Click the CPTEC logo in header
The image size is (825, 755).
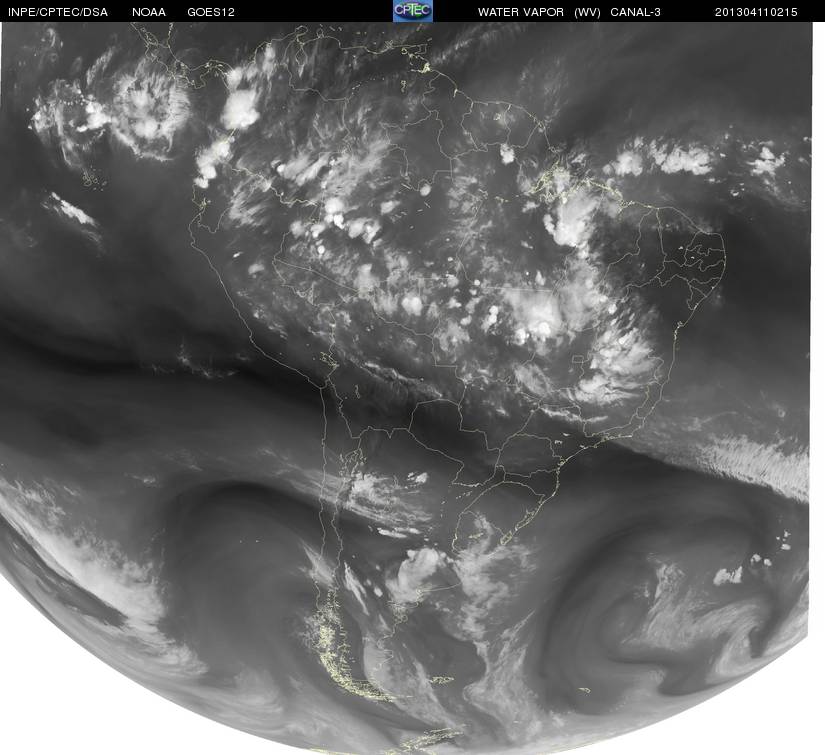click(413, 11)
